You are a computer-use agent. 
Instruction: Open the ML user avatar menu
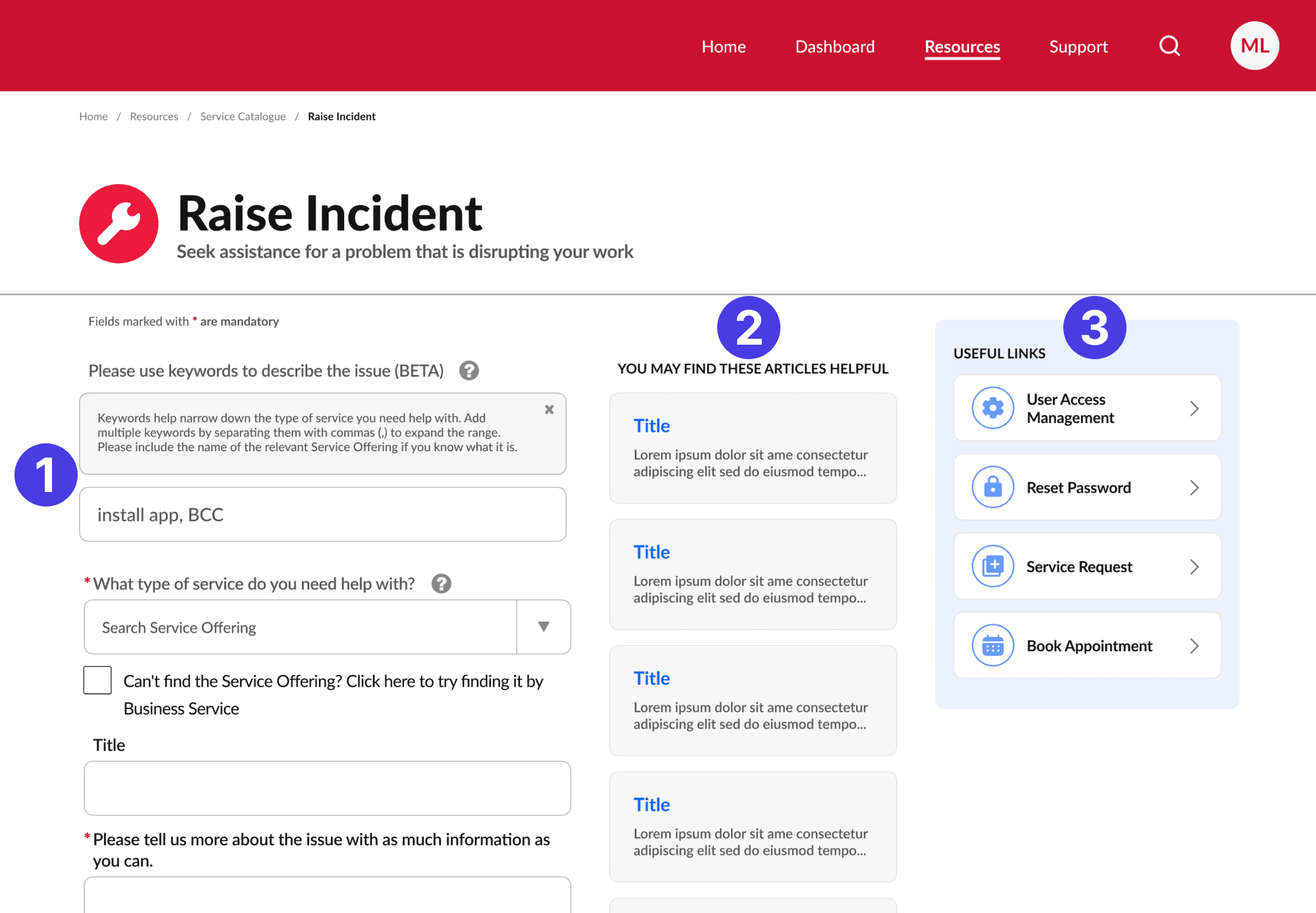pyautogui.click(x=1254, y=46)
